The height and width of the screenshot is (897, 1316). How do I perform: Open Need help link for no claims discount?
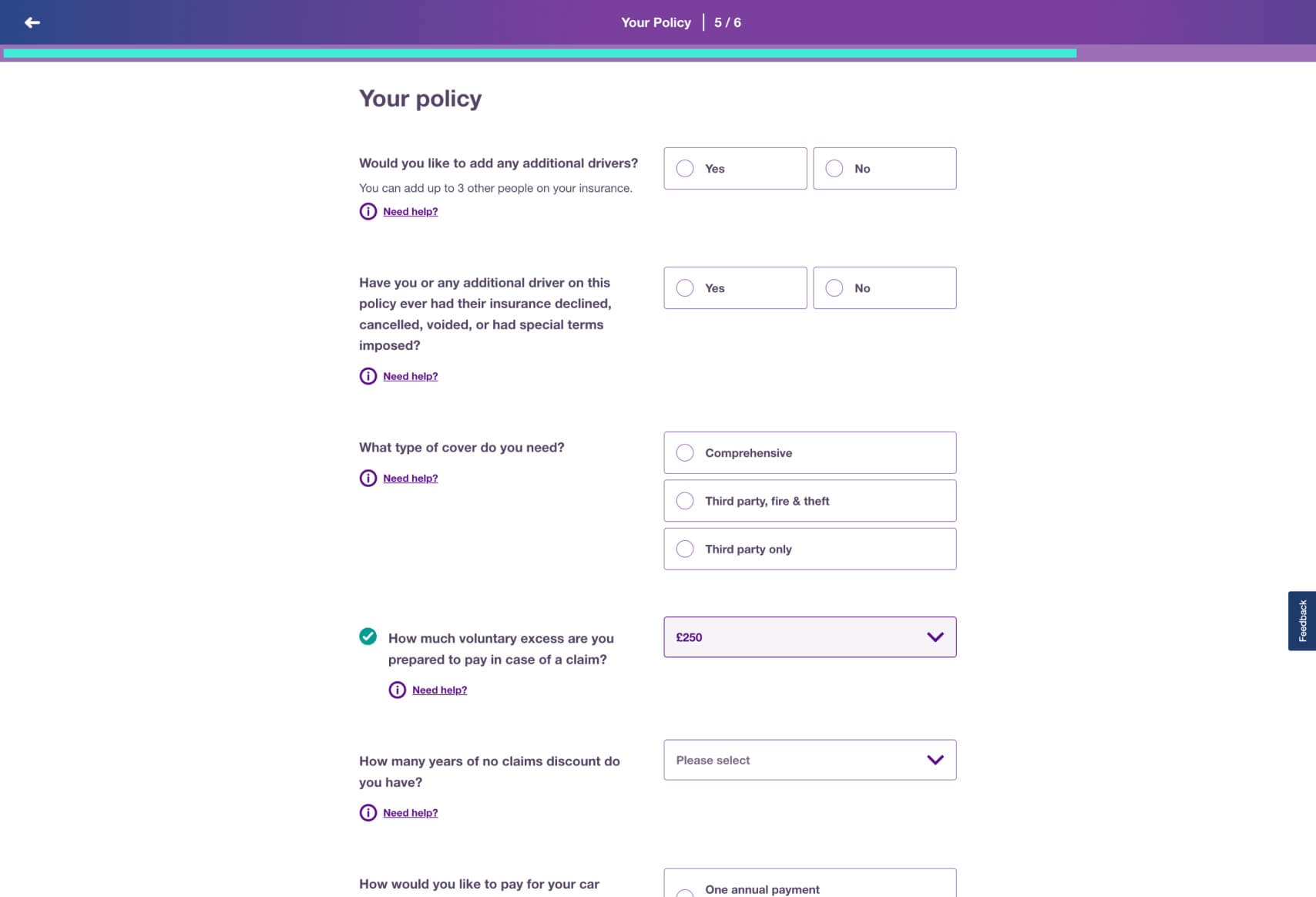(411, 813)
